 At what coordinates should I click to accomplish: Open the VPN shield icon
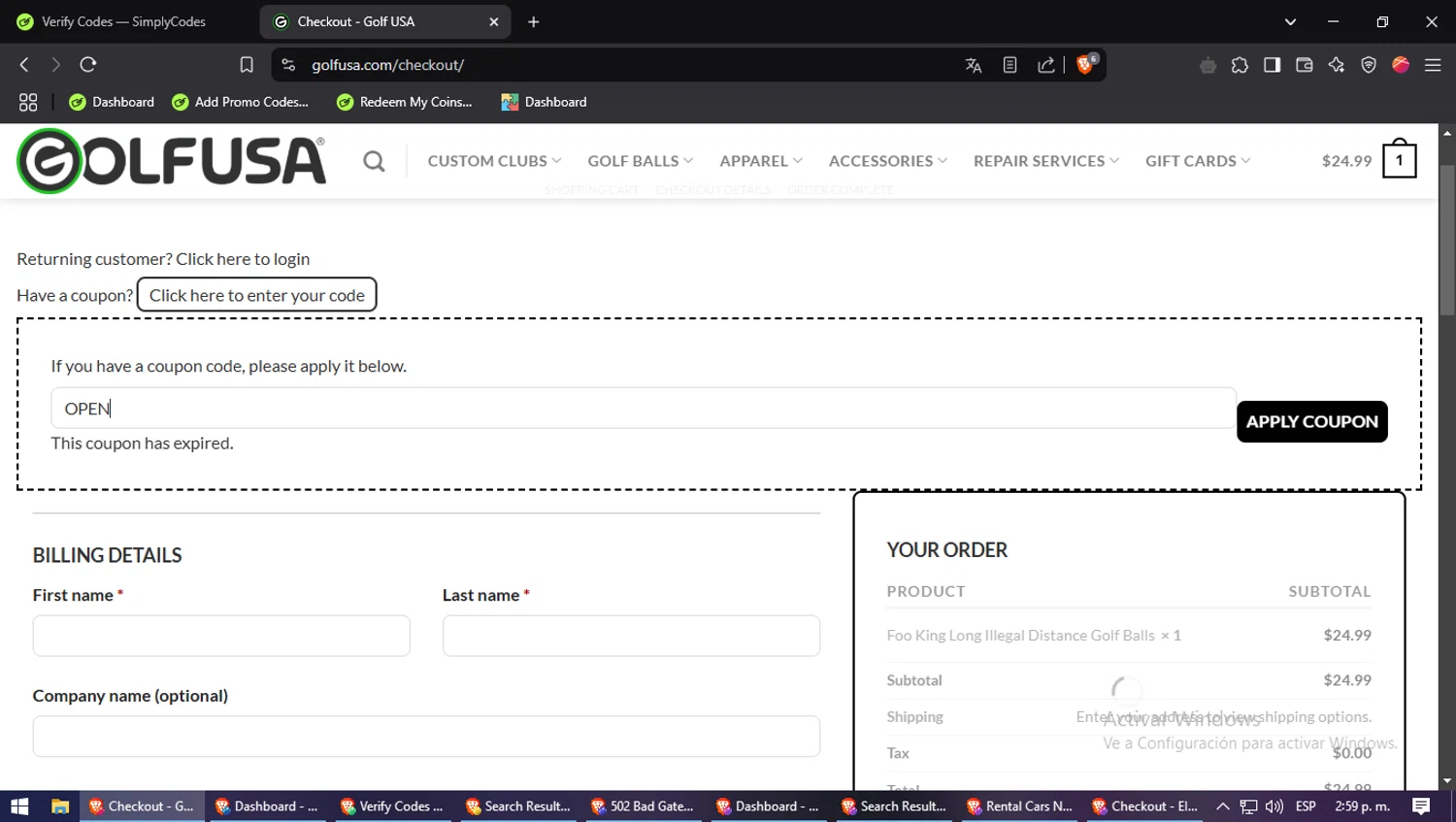click(x=1369, y=65)
